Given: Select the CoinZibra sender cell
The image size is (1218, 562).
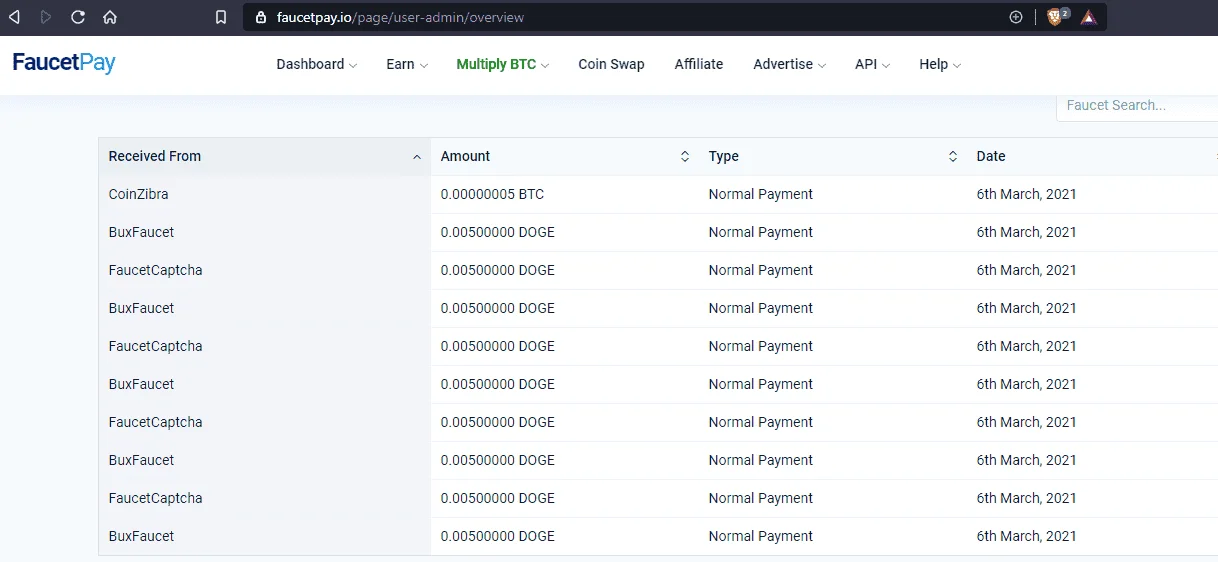Looking at the screenshot, I should click(x=265, y=195).
